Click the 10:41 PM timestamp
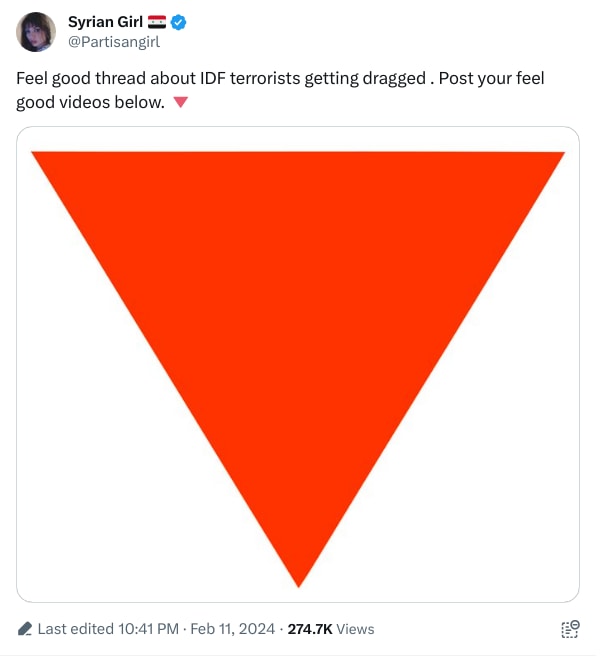 (x=149, y=629)
